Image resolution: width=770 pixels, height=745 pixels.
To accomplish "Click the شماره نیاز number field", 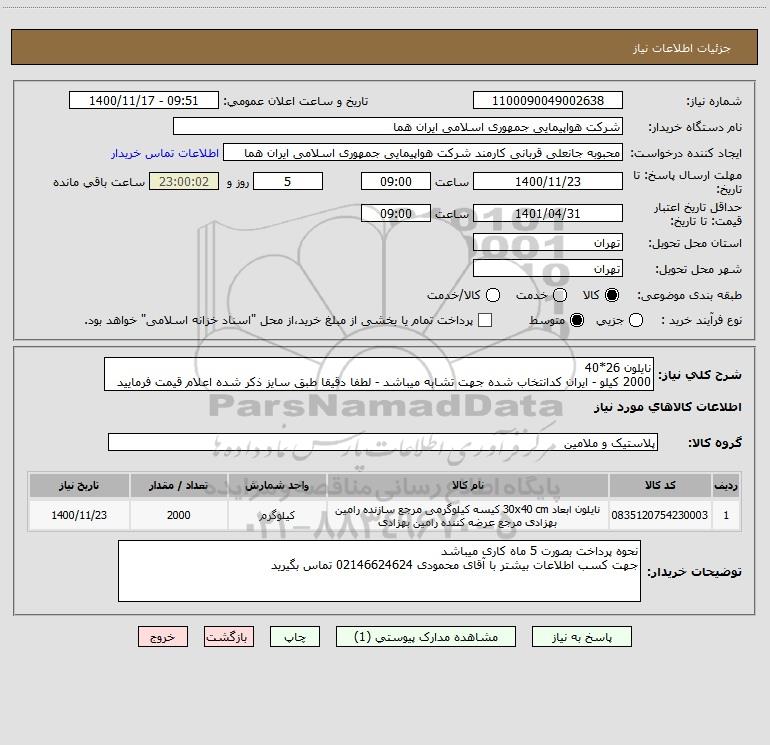I will tap(548, 101).
